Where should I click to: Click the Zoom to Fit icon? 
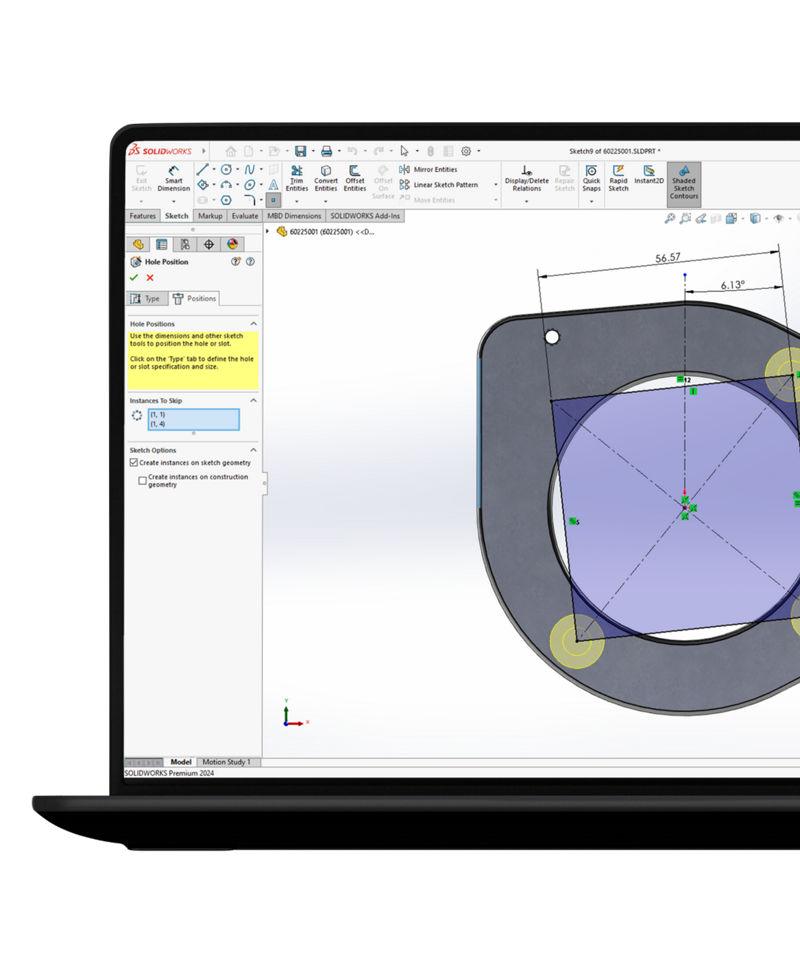coord(670,218)
